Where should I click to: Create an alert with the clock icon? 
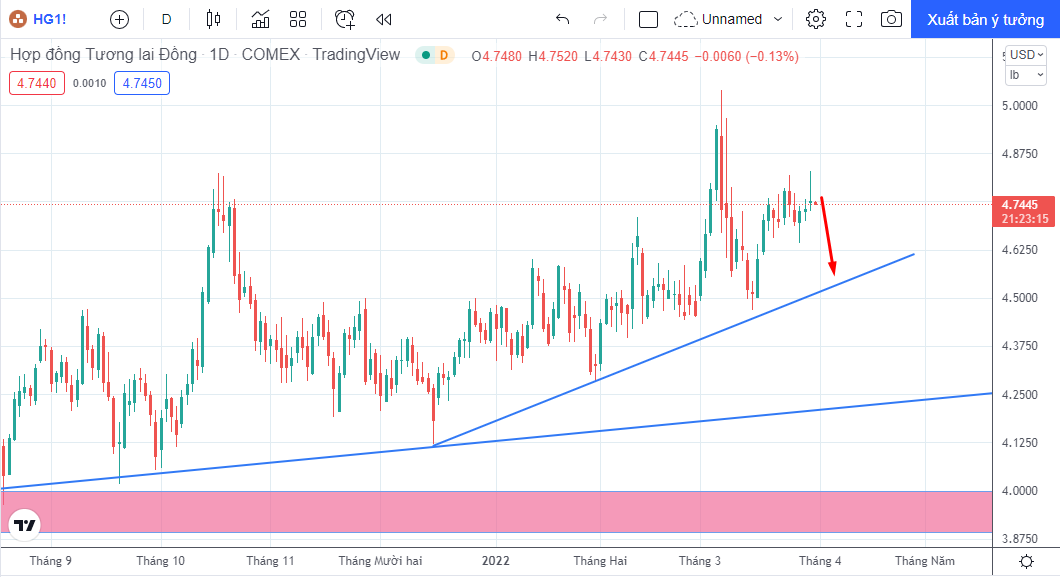tap(345, 19)
